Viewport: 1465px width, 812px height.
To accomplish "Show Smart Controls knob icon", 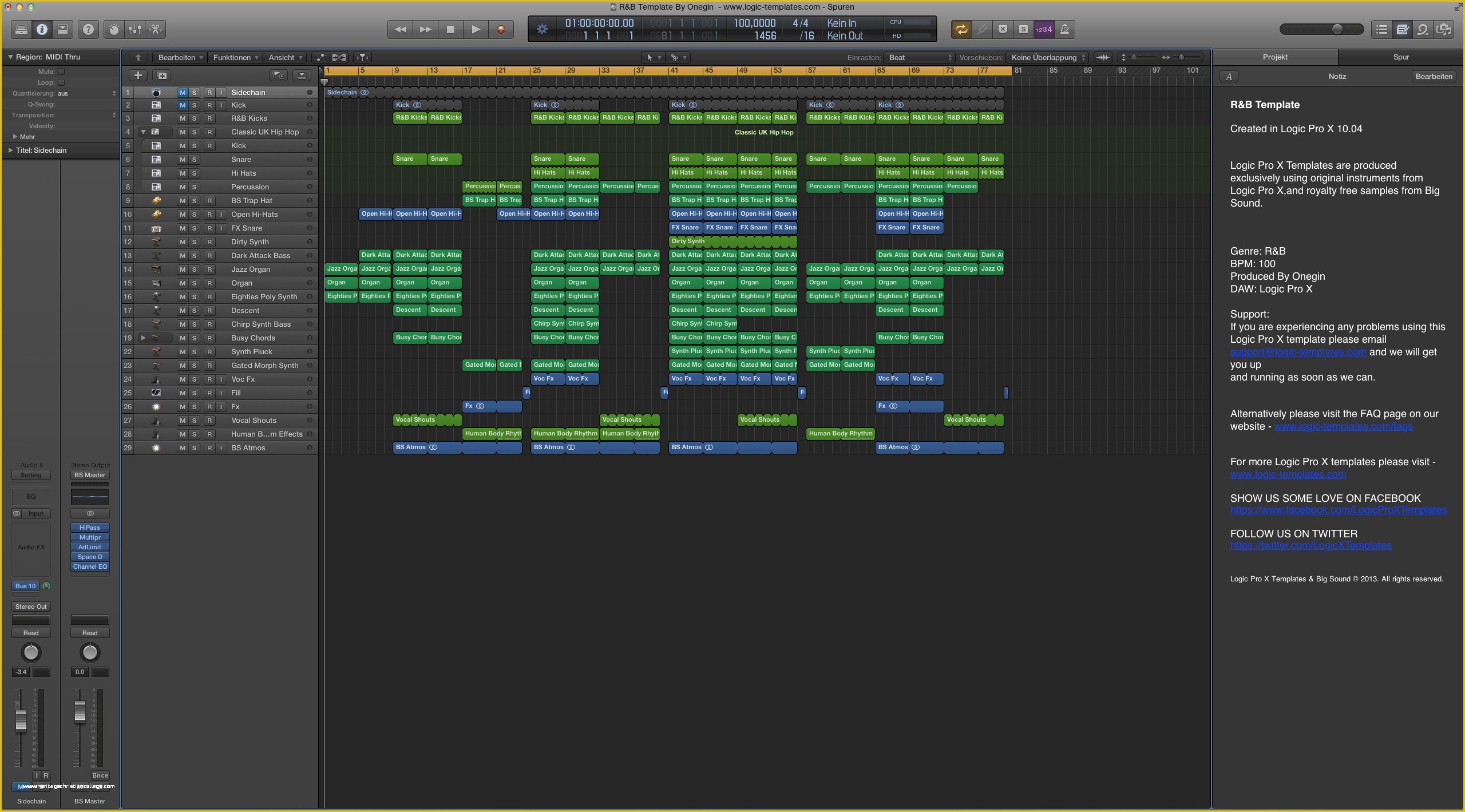I will [x=114, y=29].
